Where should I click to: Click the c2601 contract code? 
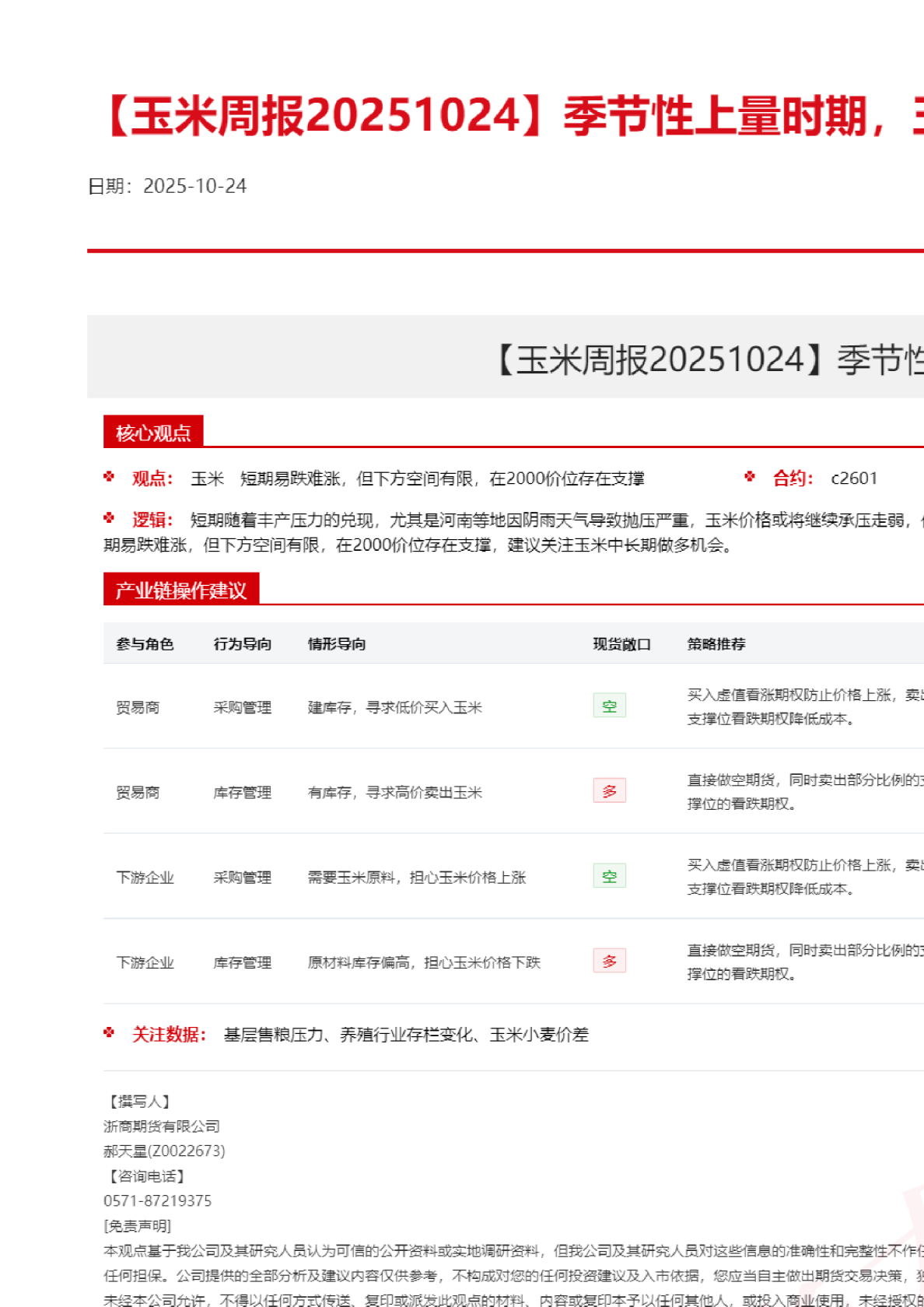853,478
